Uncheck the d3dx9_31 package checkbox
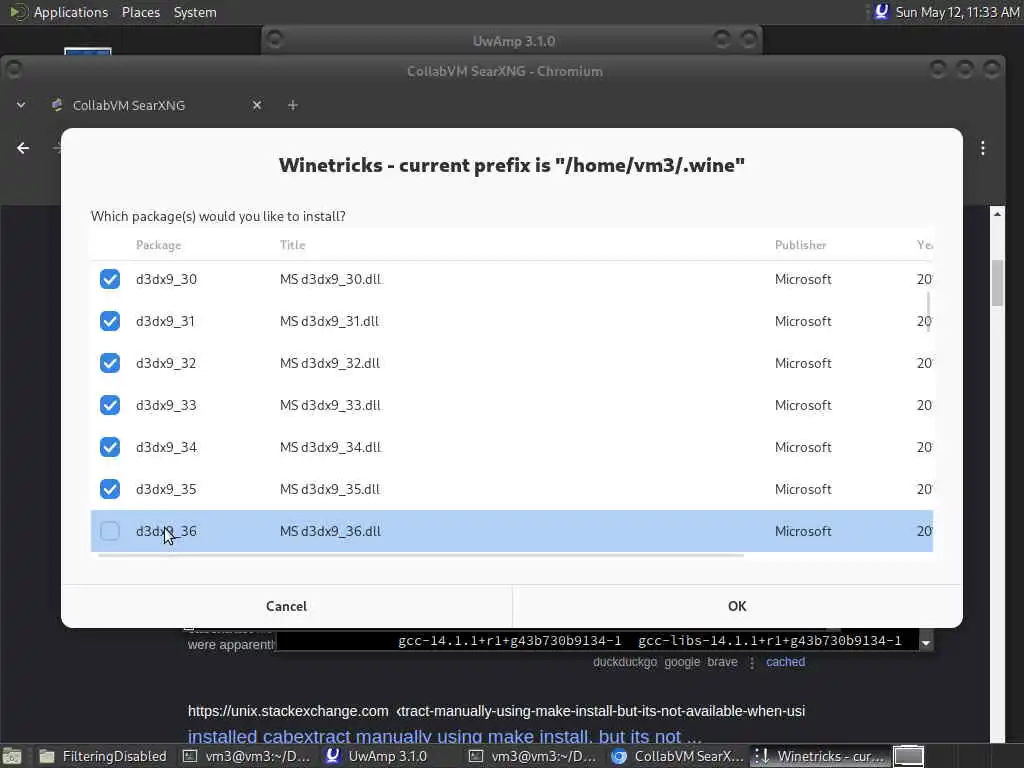This screenshot has width=1024, height=768. (x=110, y=321)
